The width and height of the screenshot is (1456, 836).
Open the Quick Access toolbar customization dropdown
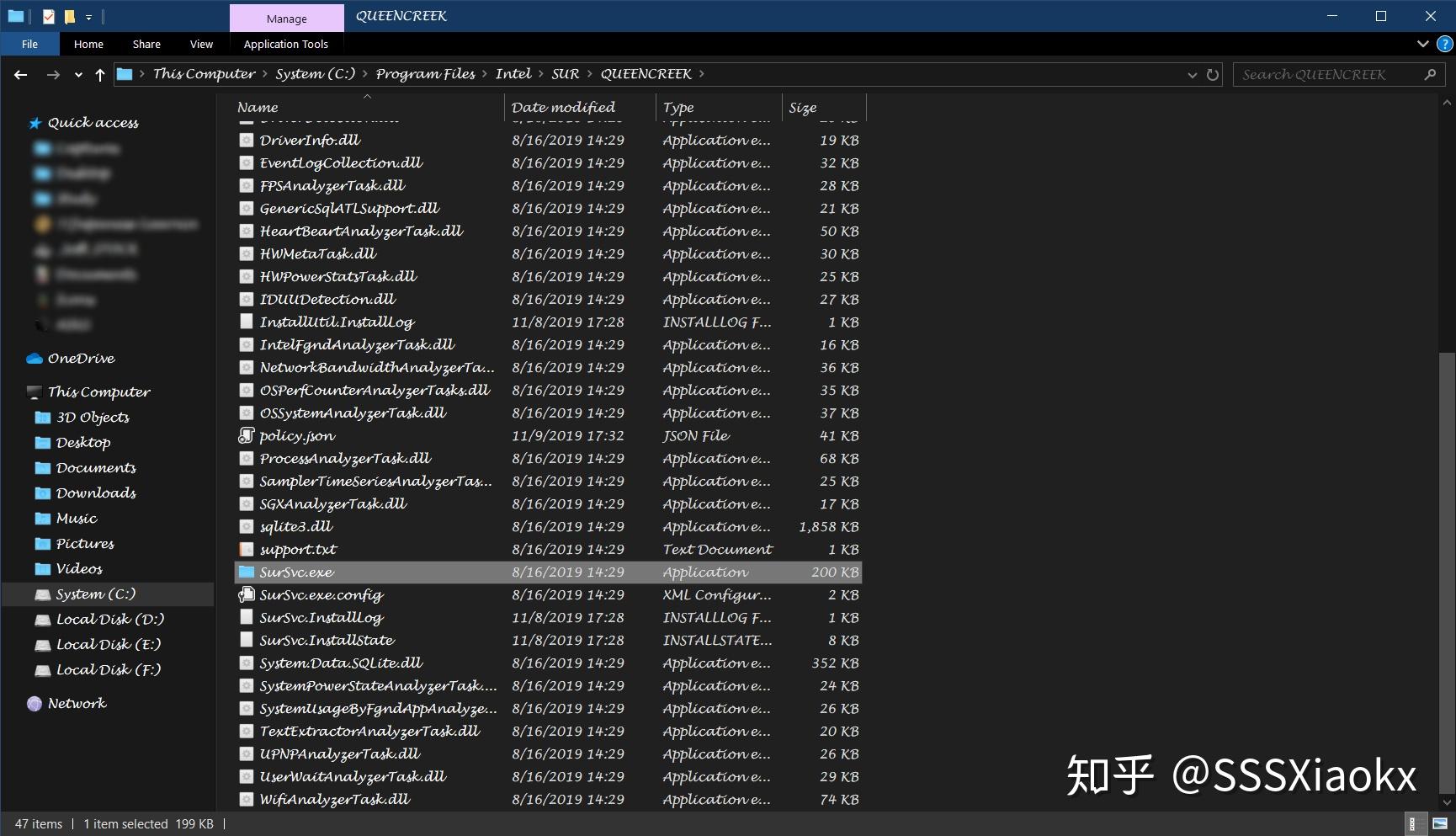(x=88, y=16)
